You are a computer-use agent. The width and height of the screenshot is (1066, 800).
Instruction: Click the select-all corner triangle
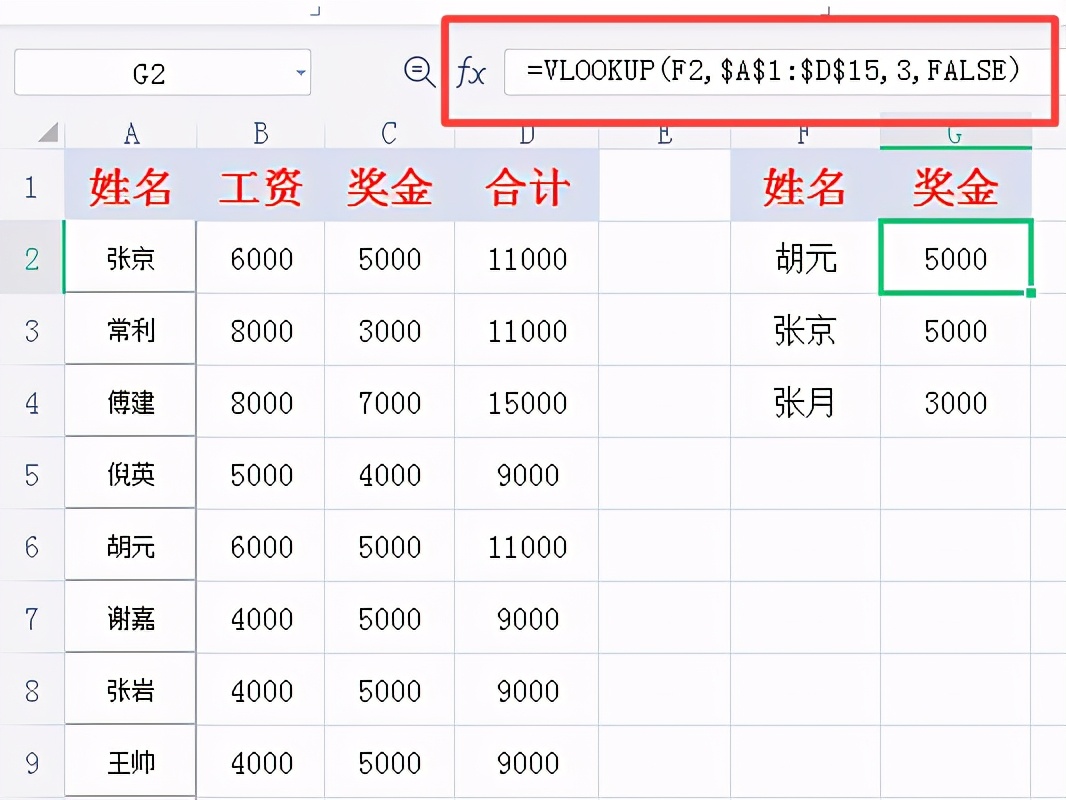48,132
